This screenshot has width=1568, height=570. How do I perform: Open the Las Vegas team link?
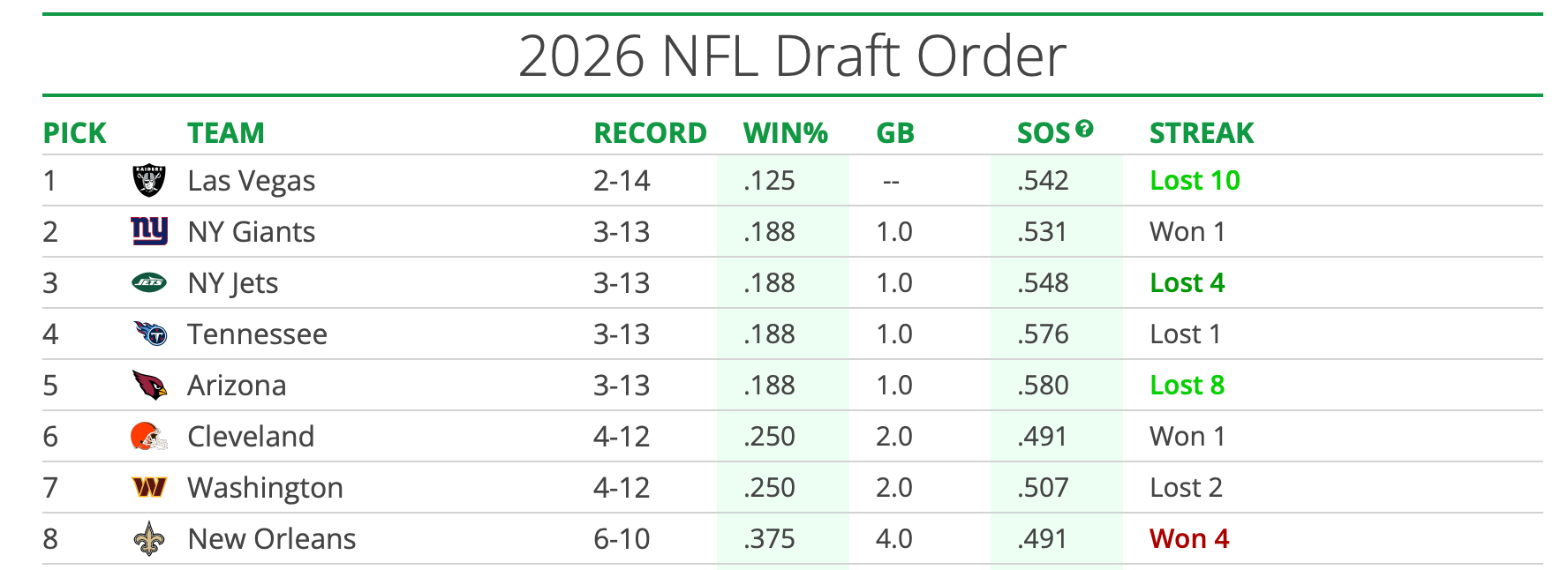pyautogui.click(x=251, y=181)
